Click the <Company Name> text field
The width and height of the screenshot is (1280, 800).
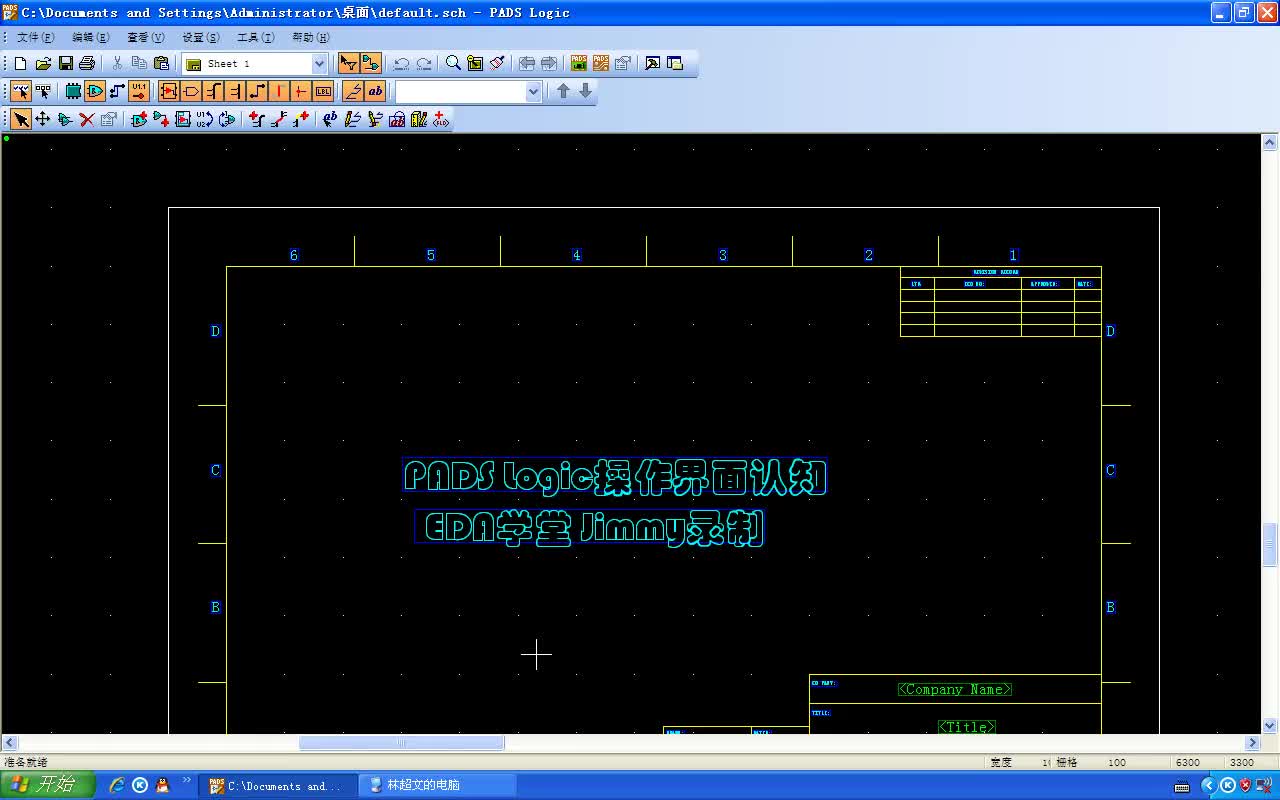[955, 689]
